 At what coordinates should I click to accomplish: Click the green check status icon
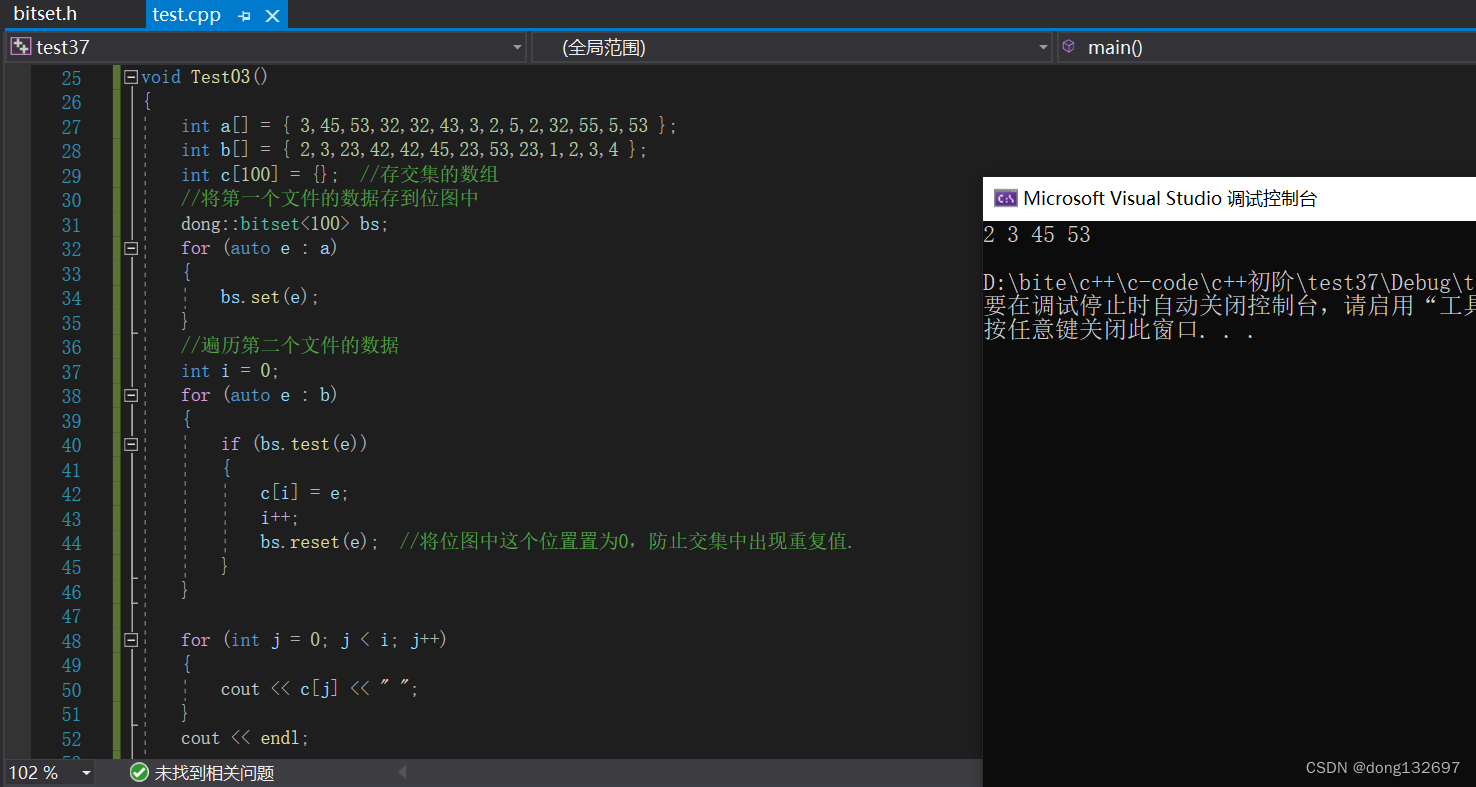tap(139, 773)
